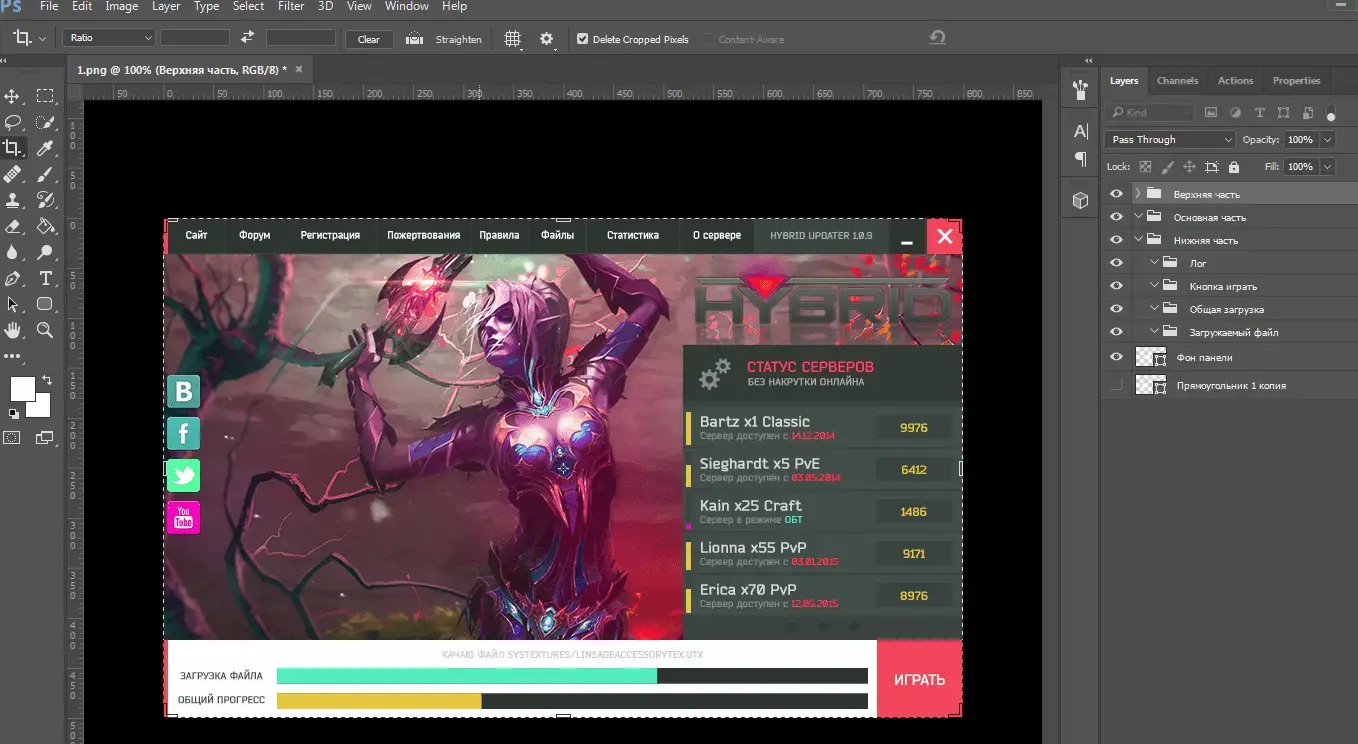Collapse the Загружаемый файл group
Screen dimensions: 1358x744
click(x=1155, y=332)
